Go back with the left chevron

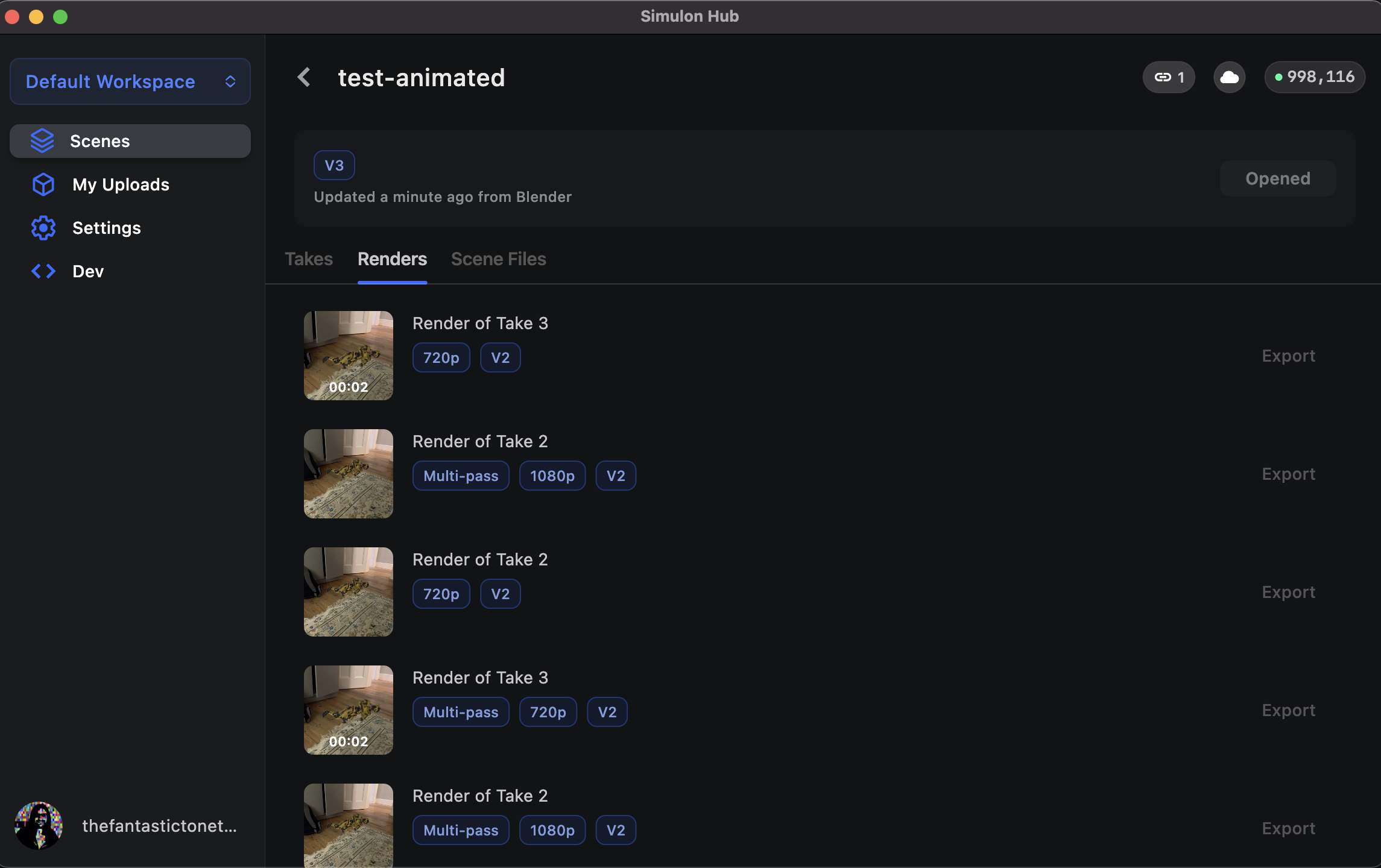pyautogui.click(x=304, y=77)
